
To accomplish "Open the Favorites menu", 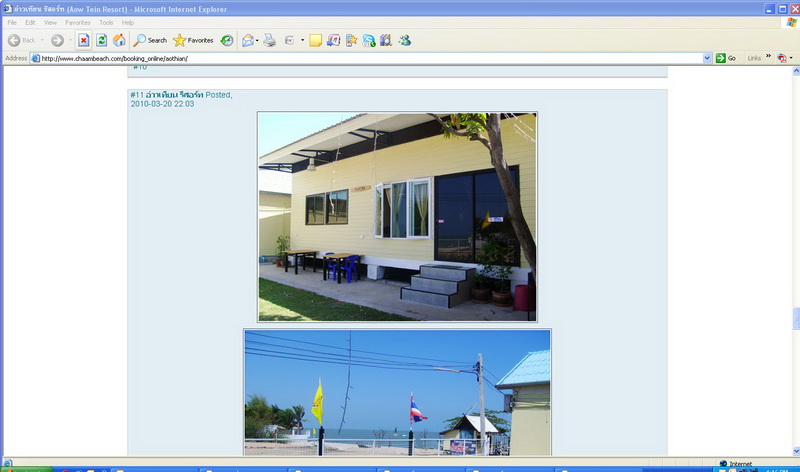I will [78, 22].
